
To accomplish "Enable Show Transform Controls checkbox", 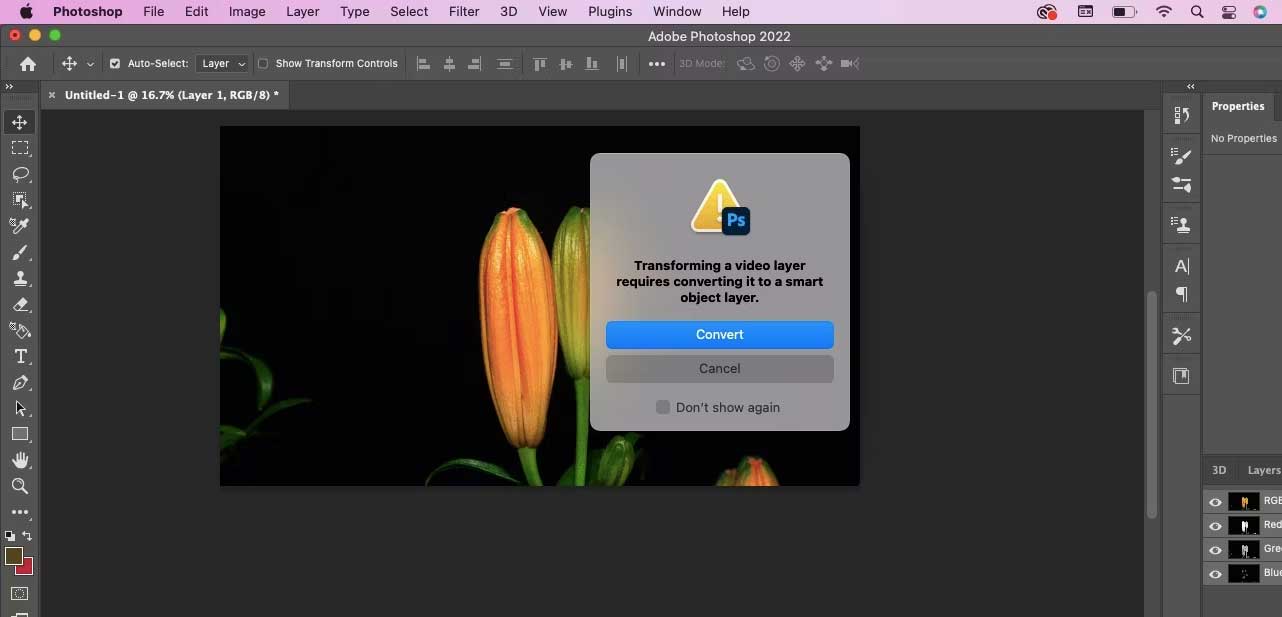I will point(263,64).
